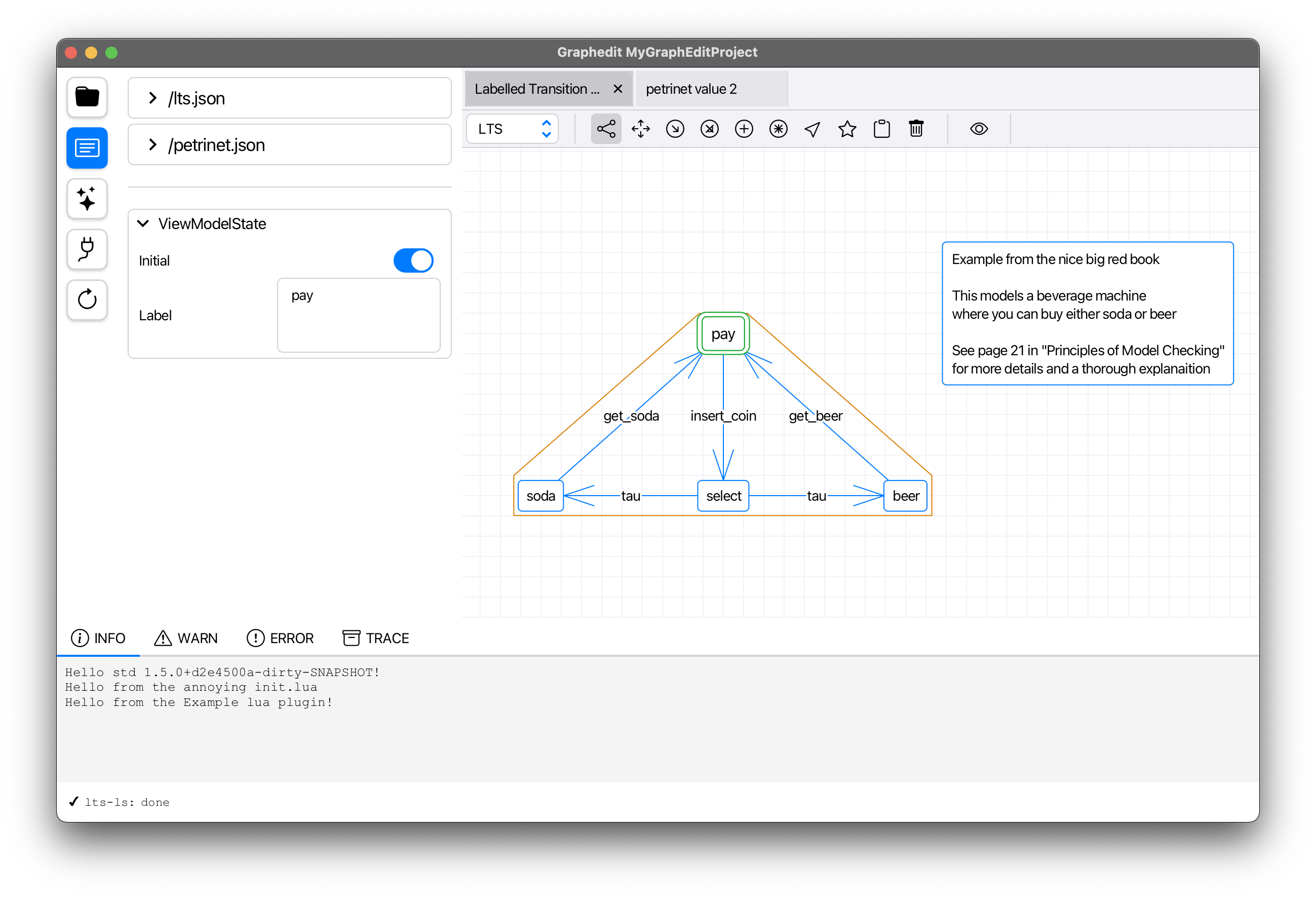Close the Labelled Transition tab

pyautogui.click(x=618, y=90)
